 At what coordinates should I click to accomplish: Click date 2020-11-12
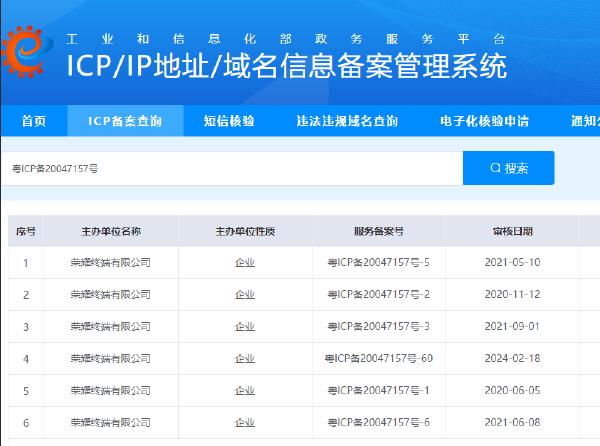(512, 295)
